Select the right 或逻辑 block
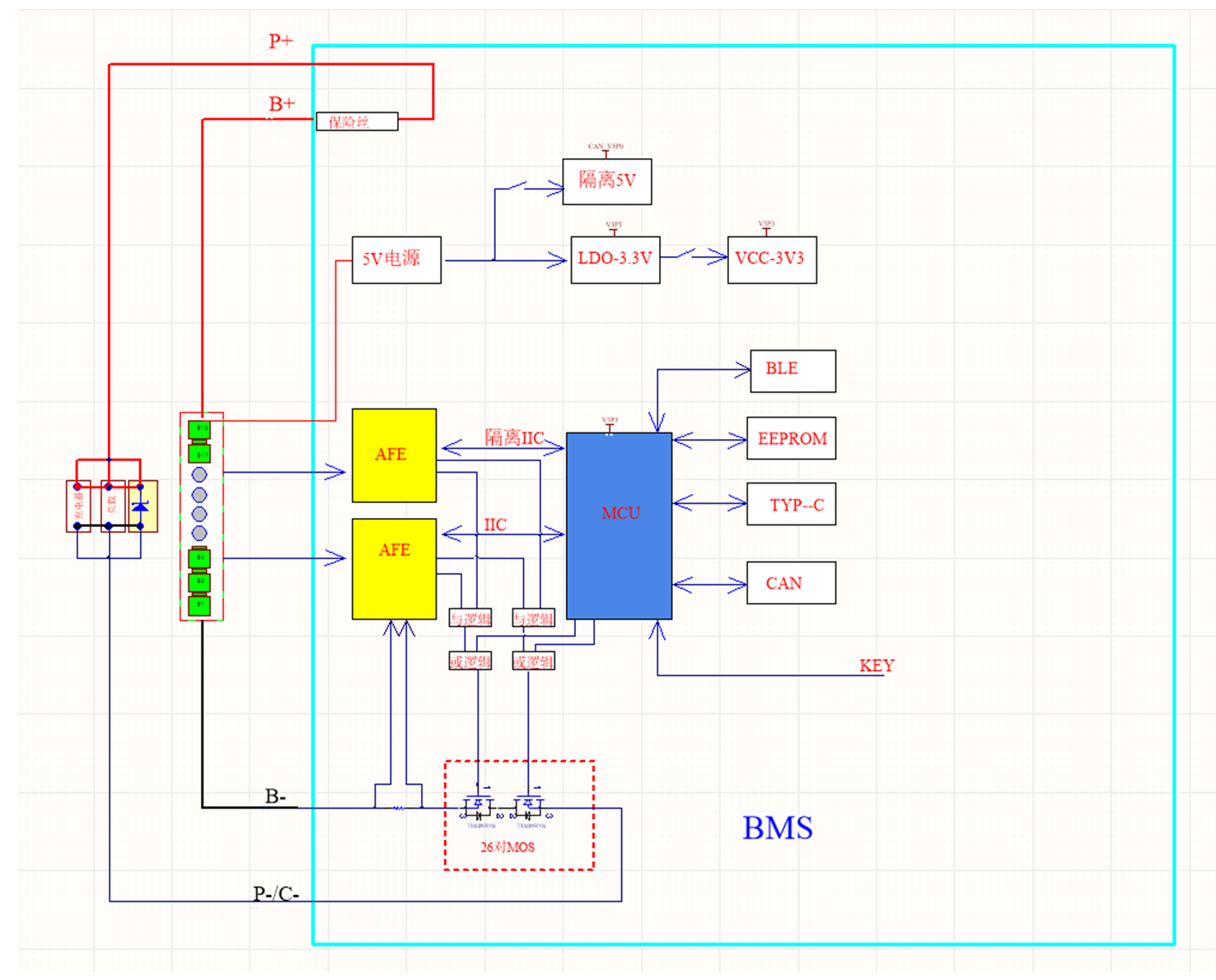 [533, 661]
